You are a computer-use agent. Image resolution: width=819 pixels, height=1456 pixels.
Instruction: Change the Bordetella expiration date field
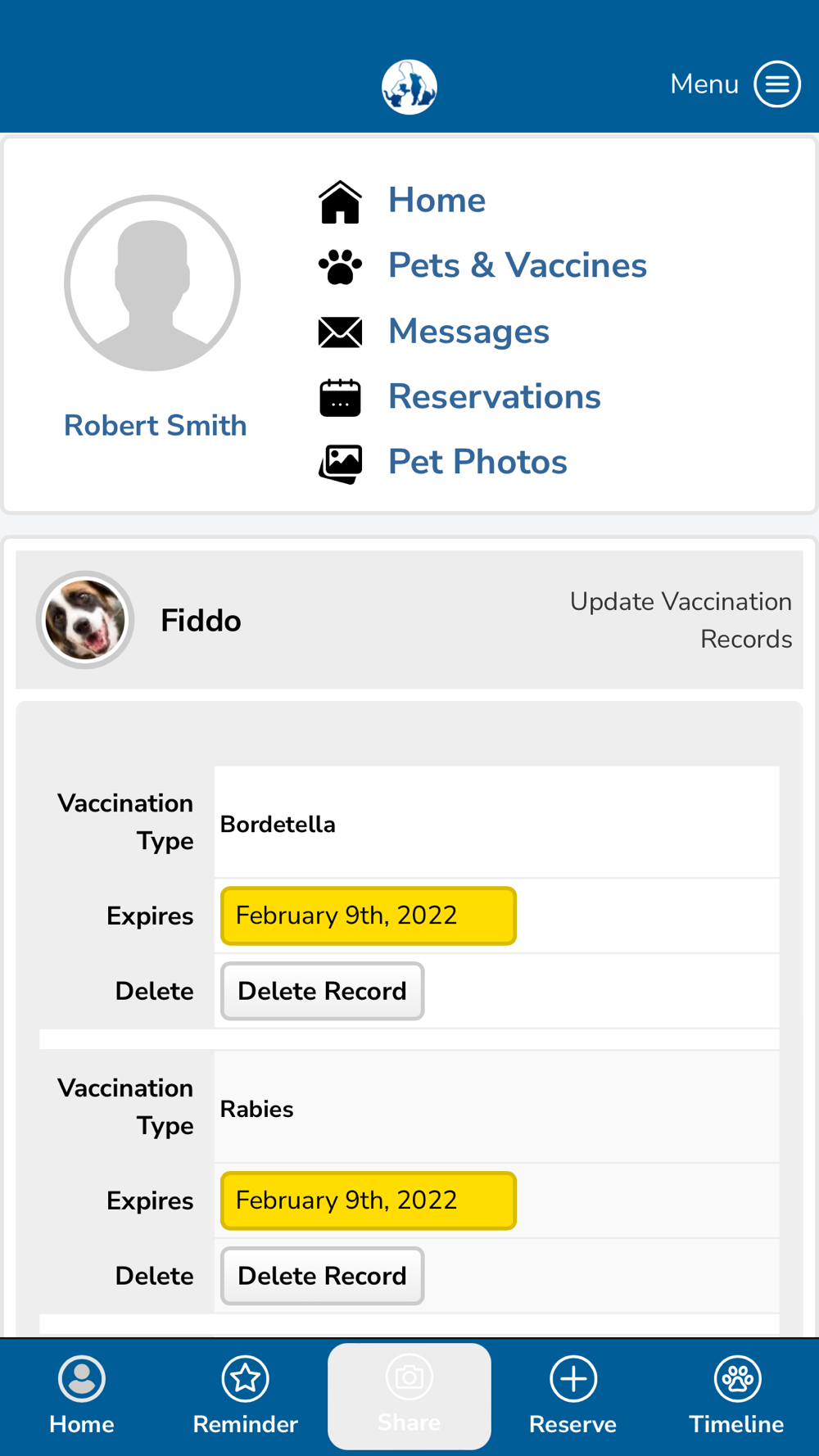pos(368,916)
